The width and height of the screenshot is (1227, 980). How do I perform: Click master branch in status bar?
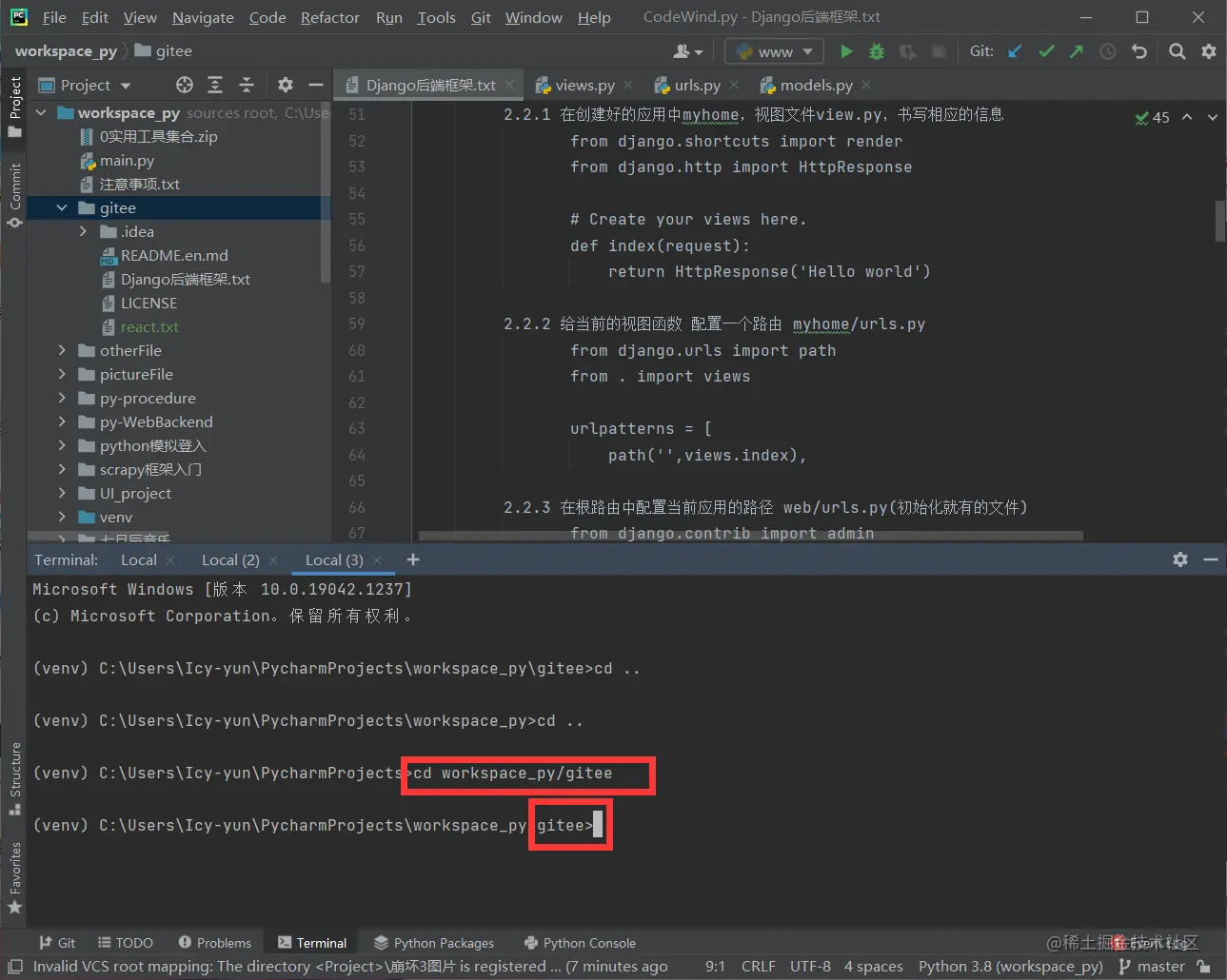[x=1152, y=967]
